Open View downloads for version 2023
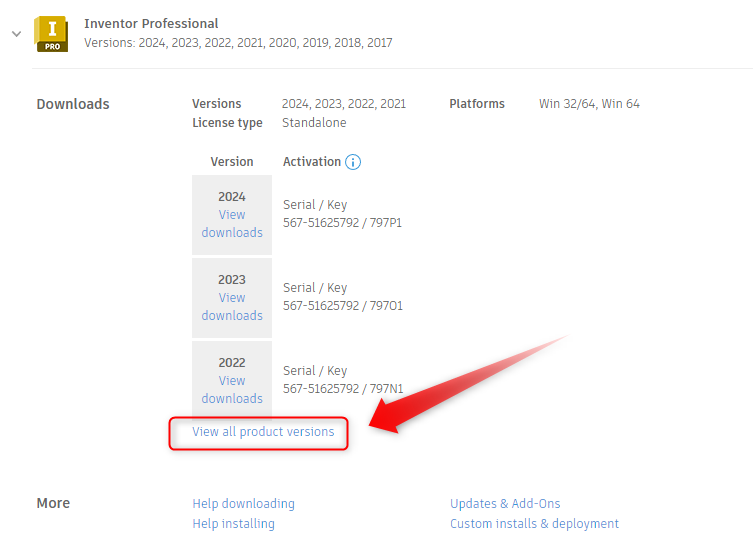 232,307
